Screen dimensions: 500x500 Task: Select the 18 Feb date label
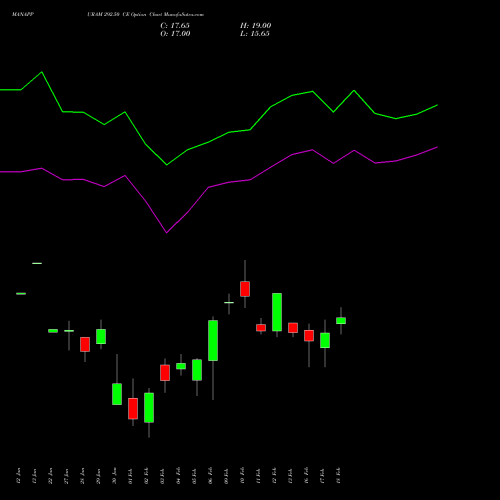338,476
